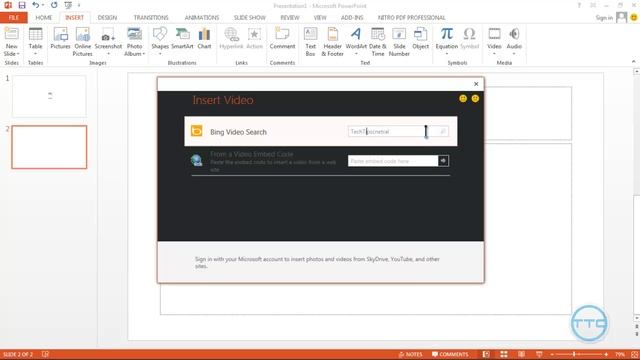The width and height of the screenshot is (640, 360).
Task: Click Sign in at top right
Action: pyautogui.click(x=604, y=18)
